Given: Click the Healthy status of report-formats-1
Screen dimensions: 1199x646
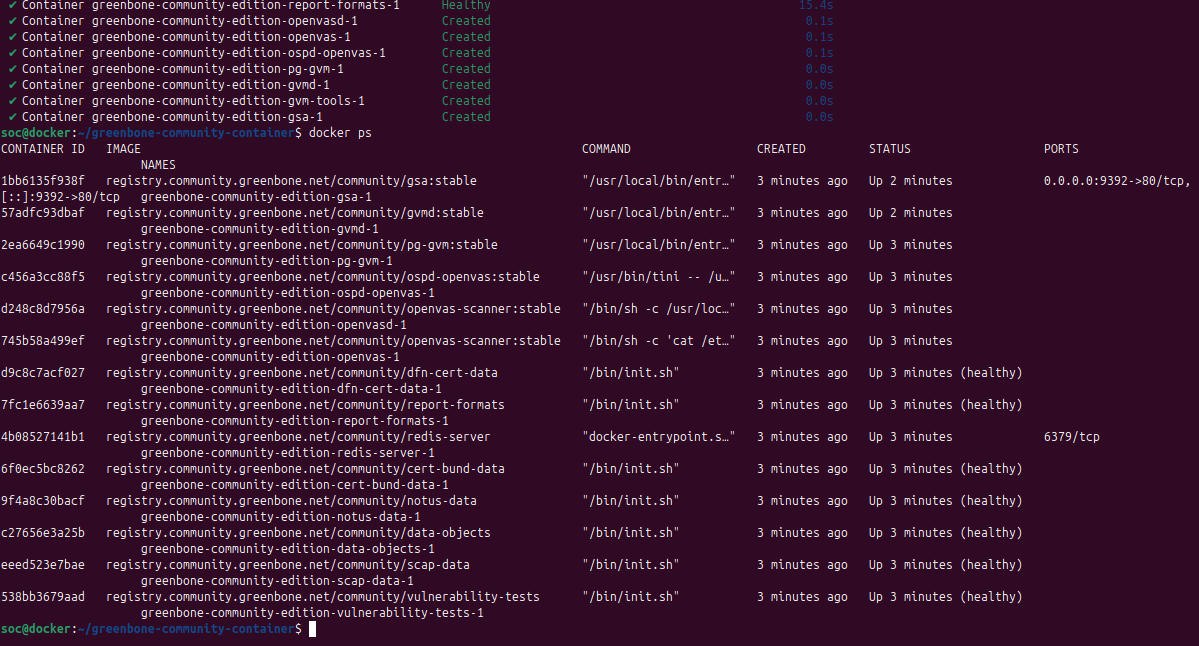Looking at the screenshot, I should [x=466, y=5].
